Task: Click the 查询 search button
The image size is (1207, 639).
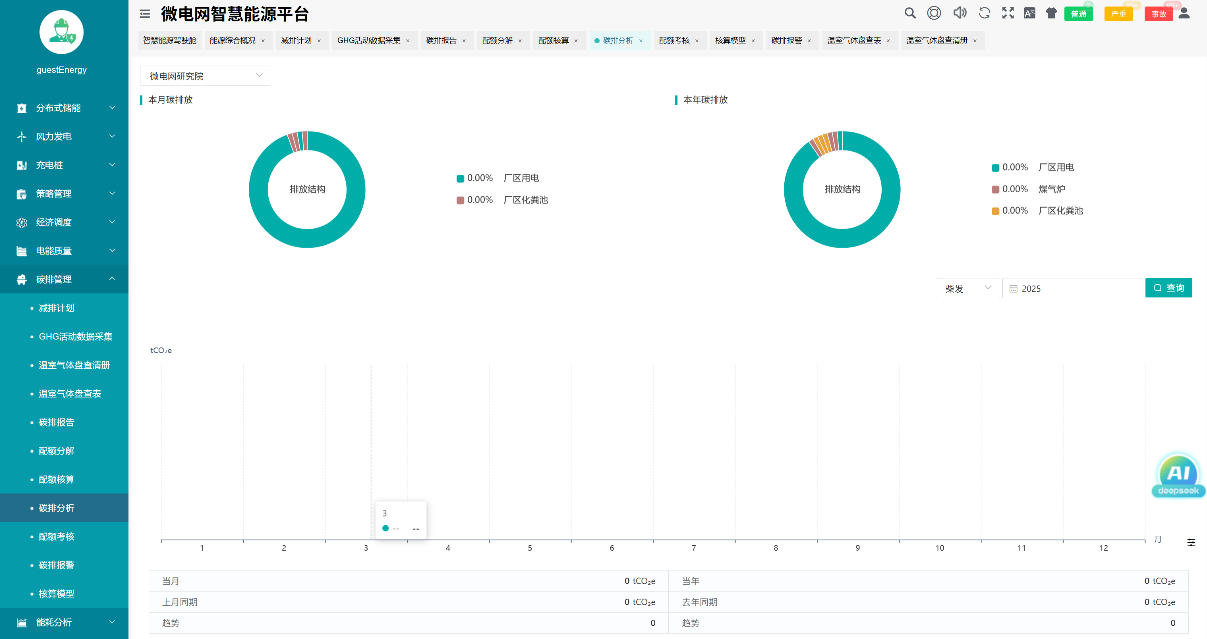Action: [x=1168, y=288]
